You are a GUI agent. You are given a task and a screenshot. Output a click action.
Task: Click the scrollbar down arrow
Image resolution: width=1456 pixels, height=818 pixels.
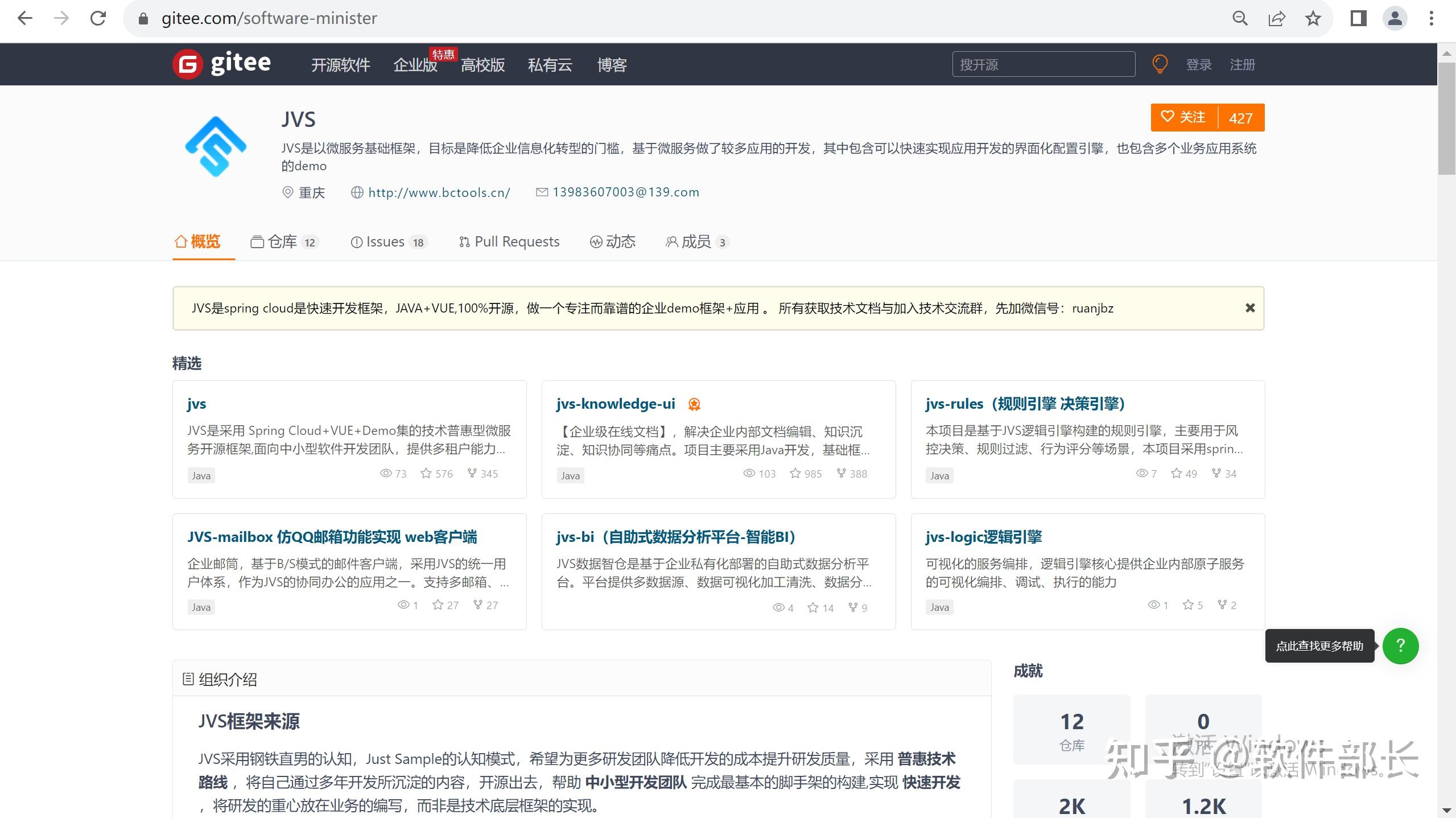[1446, 809]
